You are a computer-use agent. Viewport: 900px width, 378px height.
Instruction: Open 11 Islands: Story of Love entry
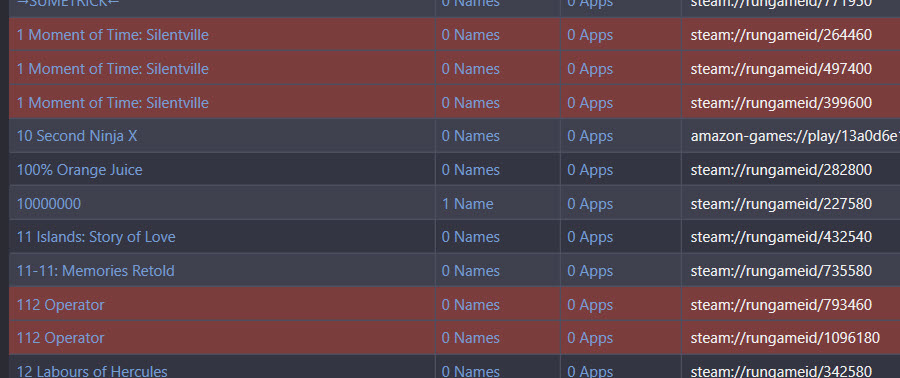point(96,237)
